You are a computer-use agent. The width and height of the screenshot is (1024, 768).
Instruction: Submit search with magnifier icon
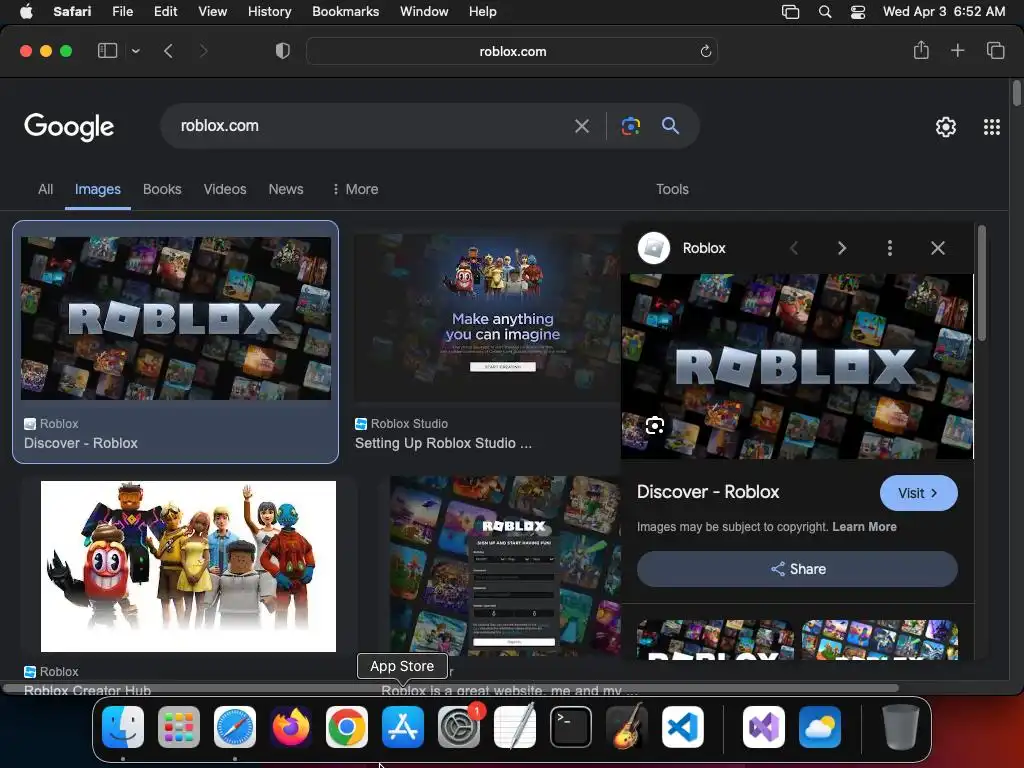[671, 125]
